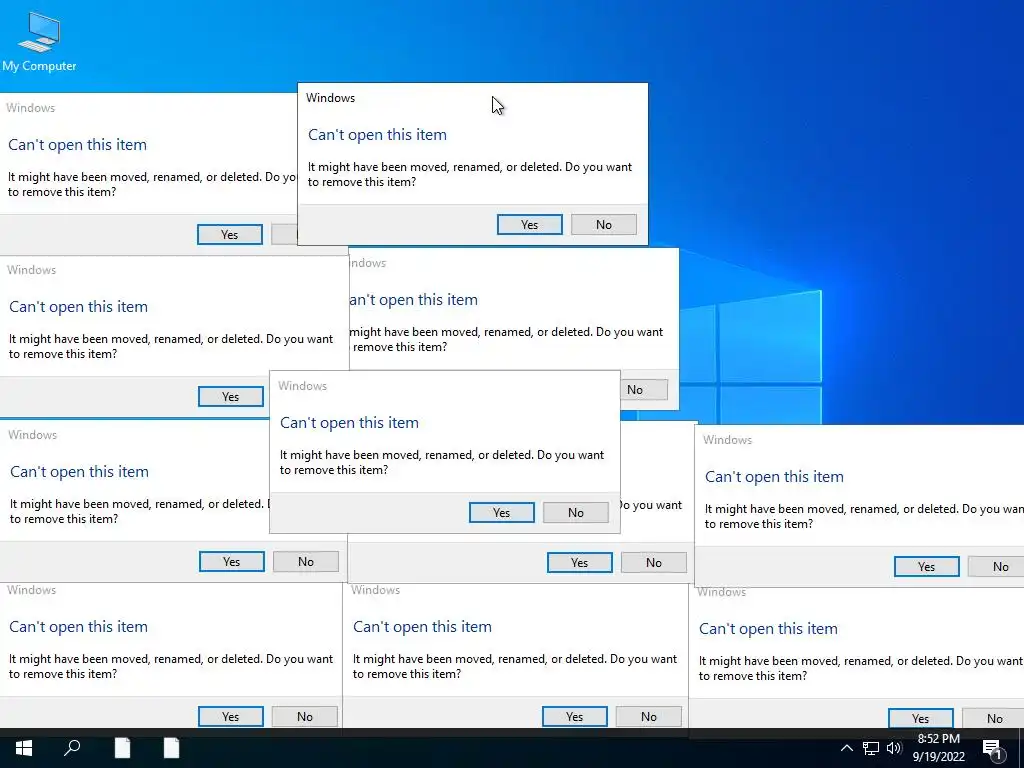
Task: Open the first blank file icon on taskbar
Action: [x=122, y=748]
